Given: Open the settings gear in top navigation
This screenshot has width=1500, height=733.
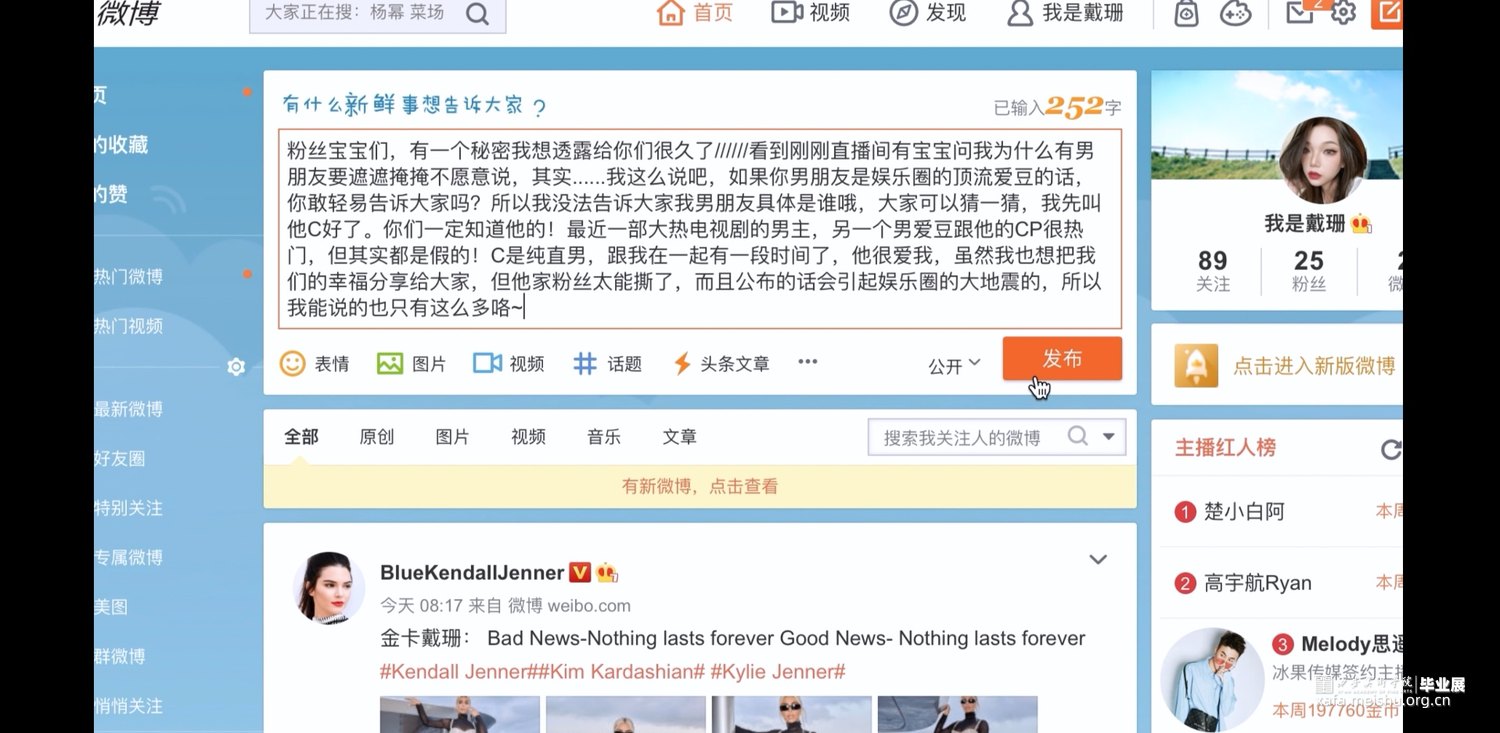Looking at the screenshot, I should pos(1343,12).
